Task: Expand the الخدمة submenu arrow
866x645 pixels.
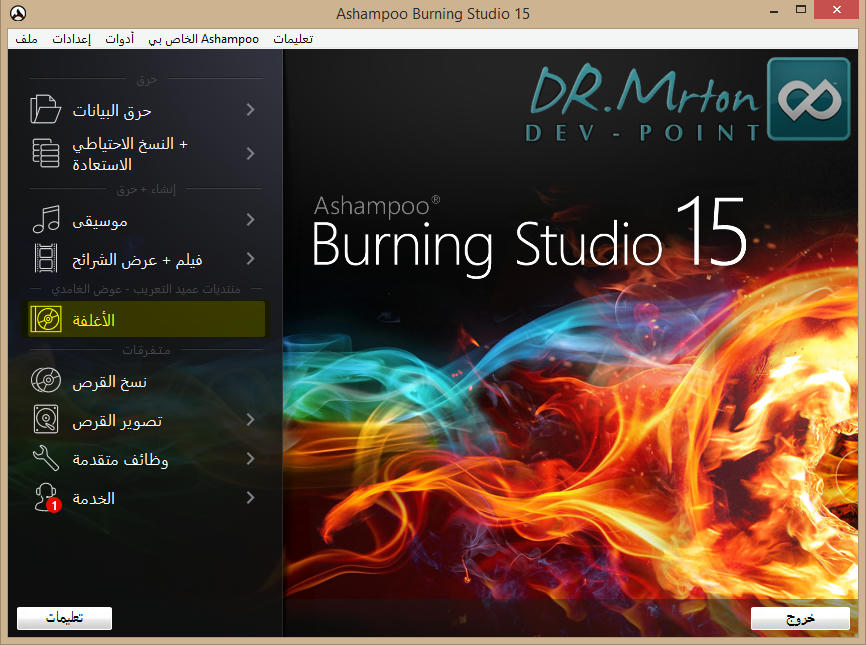Action: tap(250, 497)
